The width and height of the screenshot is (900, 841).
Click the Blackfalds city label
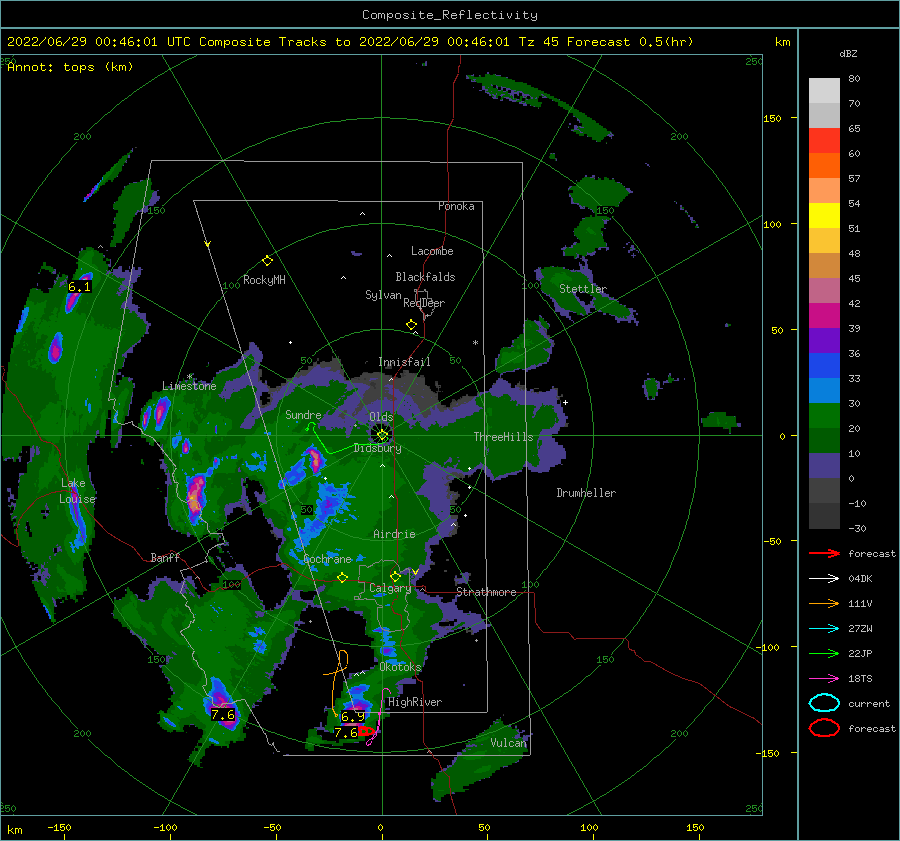tap(425, 277)
